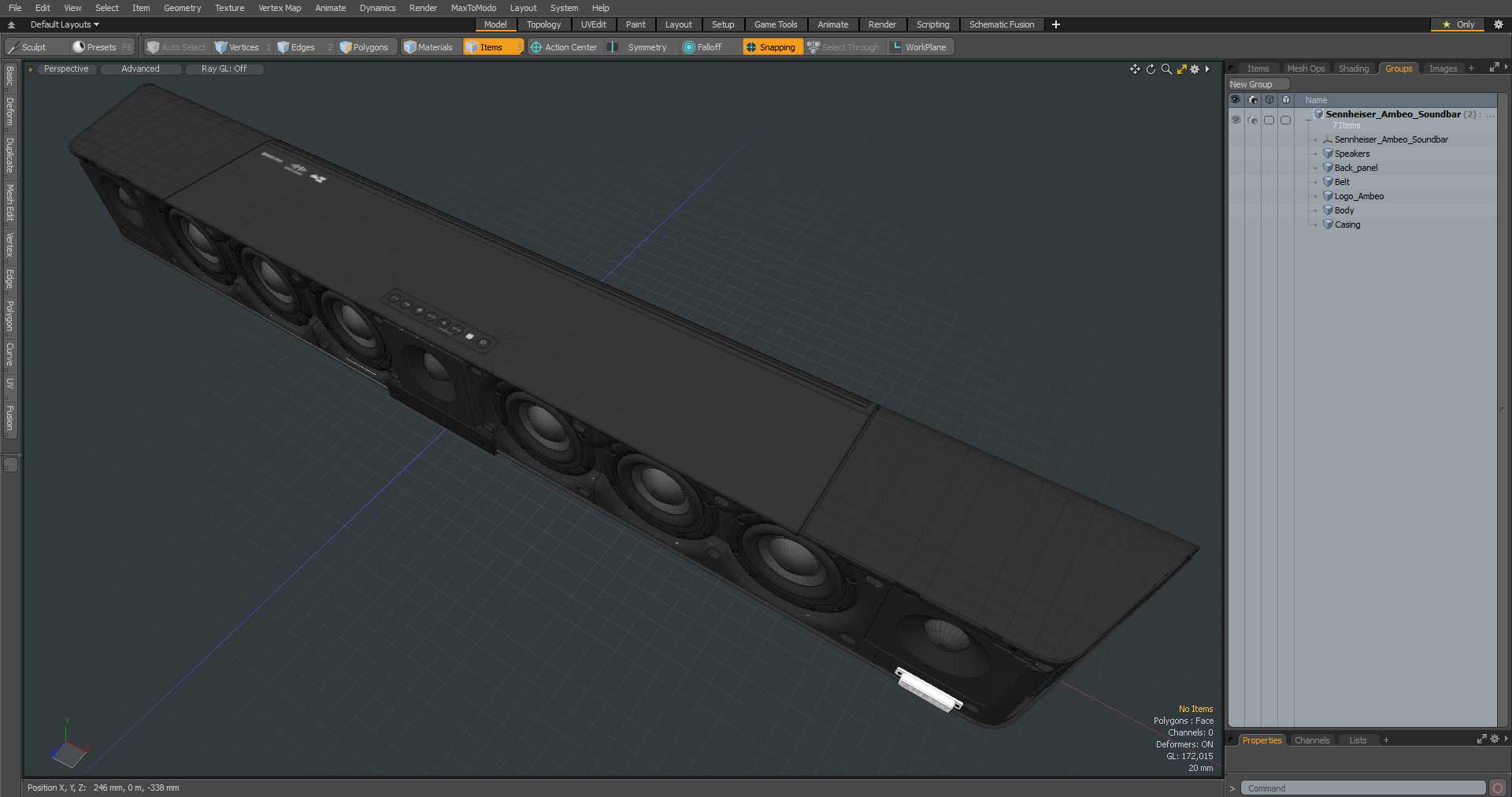Select the Back_panel item in Groups
The width and height of the screenshot is (1512, 797).
(1356, 168)
